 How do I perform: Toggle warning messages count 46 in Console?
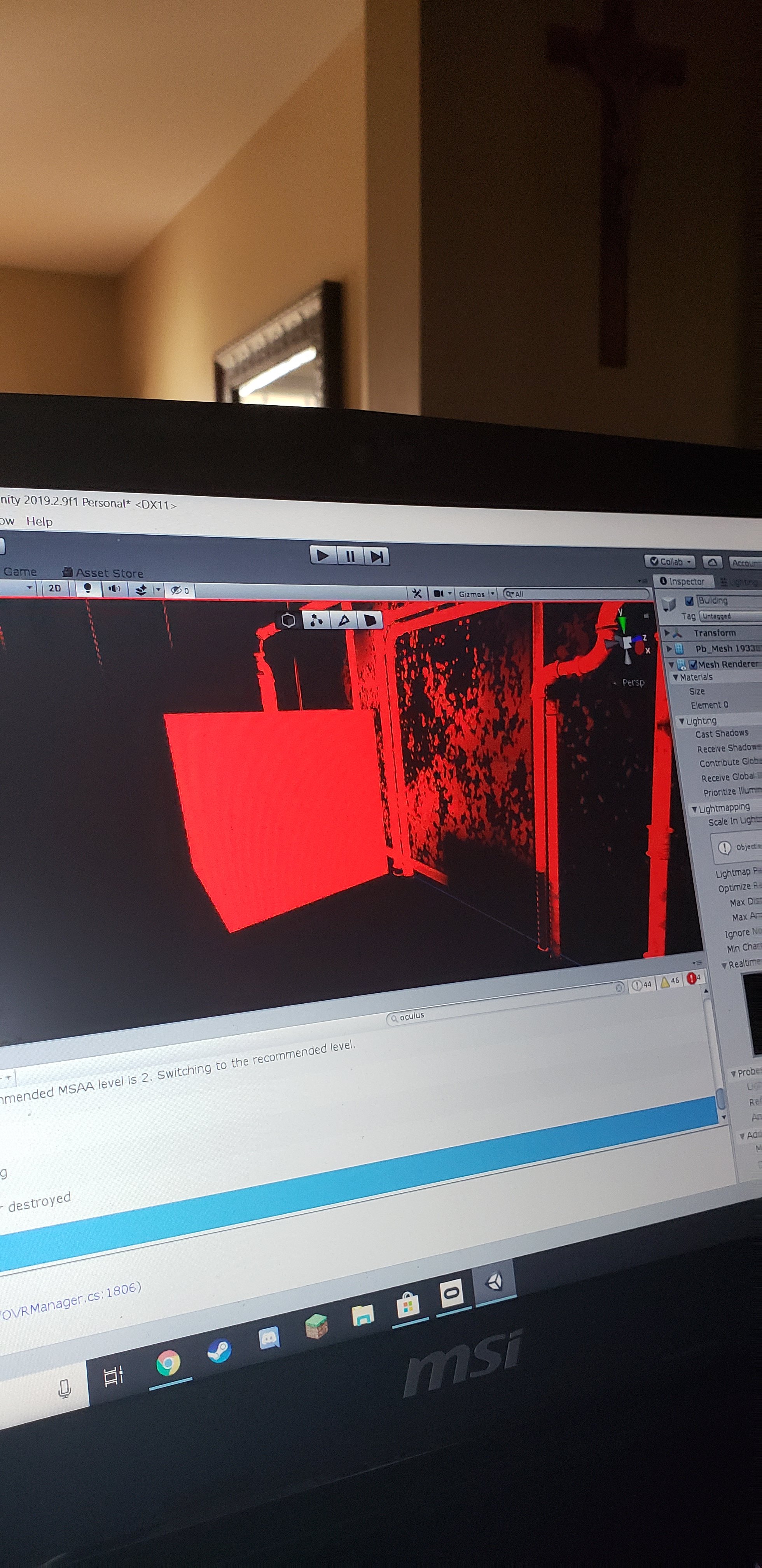tap(669, 981)
